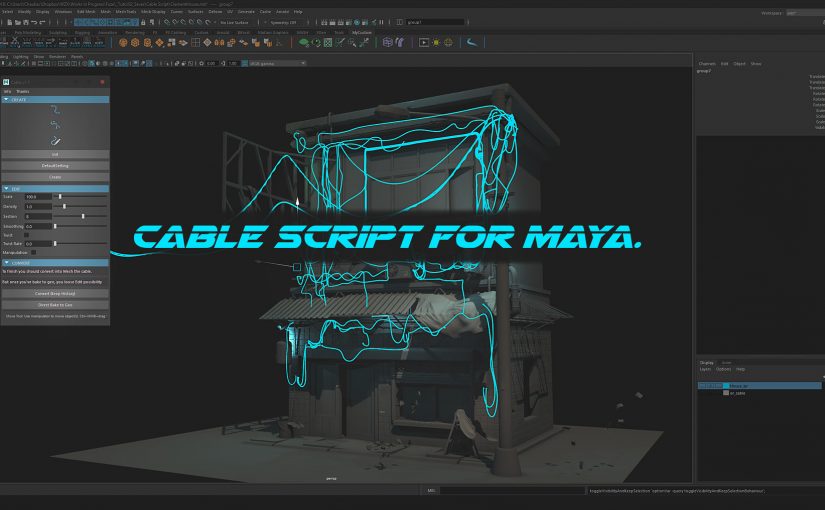825x510 pixels.
Task: Click the Default Setting button
Action: 55,166
